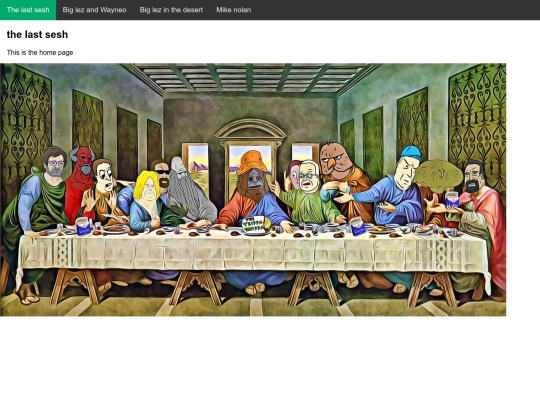Switch to Big lez in the desert page

(171, 10)
